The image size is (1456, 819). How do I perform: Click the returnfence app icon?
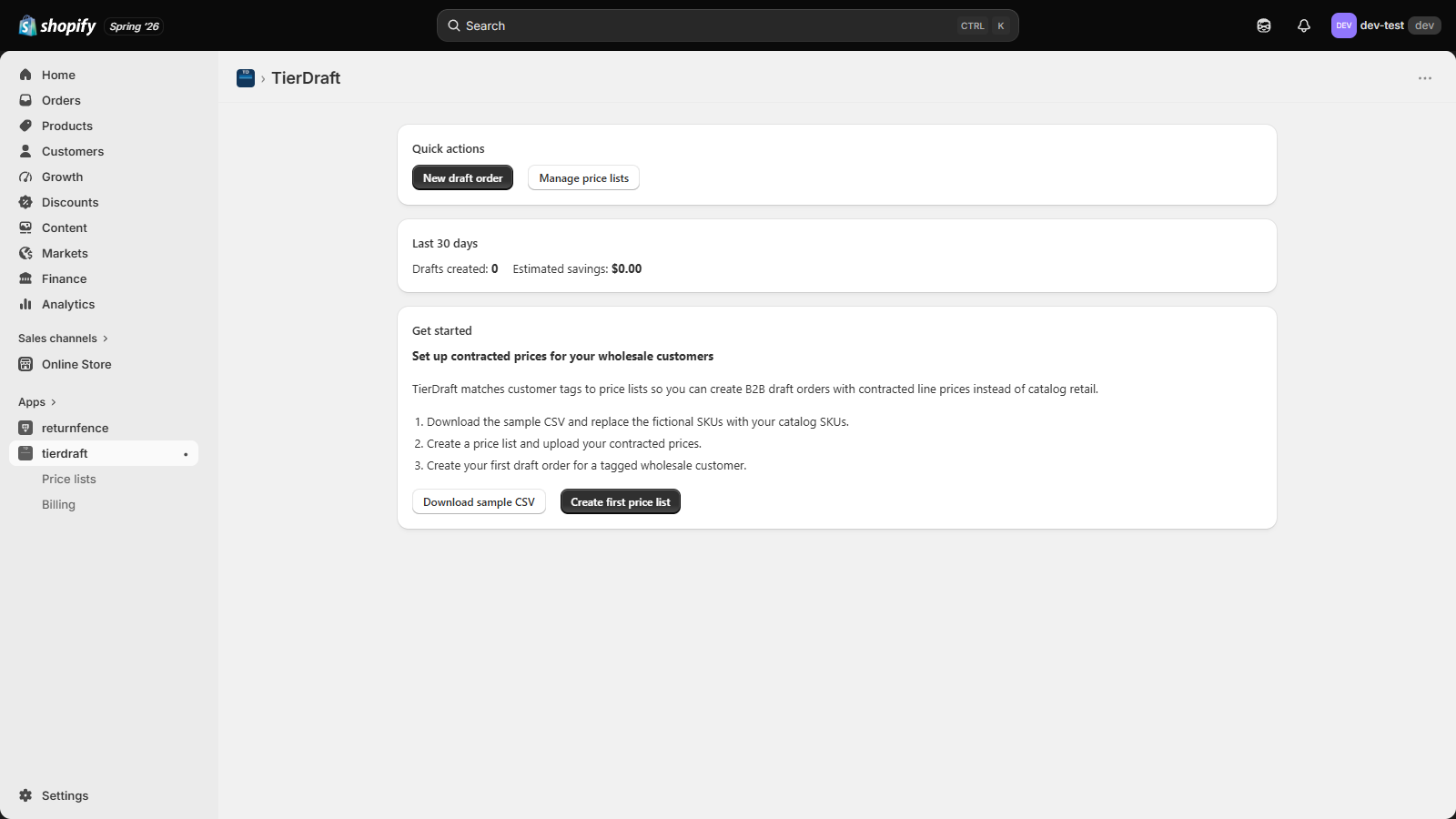point(25,428)
